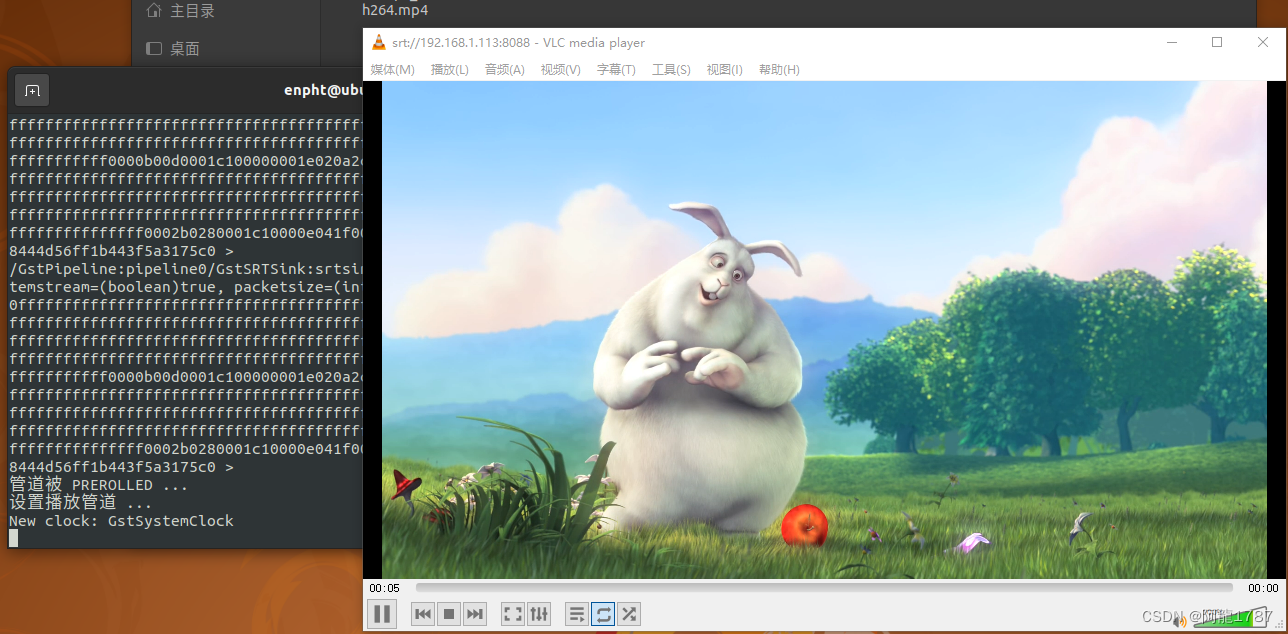Click the Big Buck Bunny video area

pyautogui.click(x=825, y=330)
